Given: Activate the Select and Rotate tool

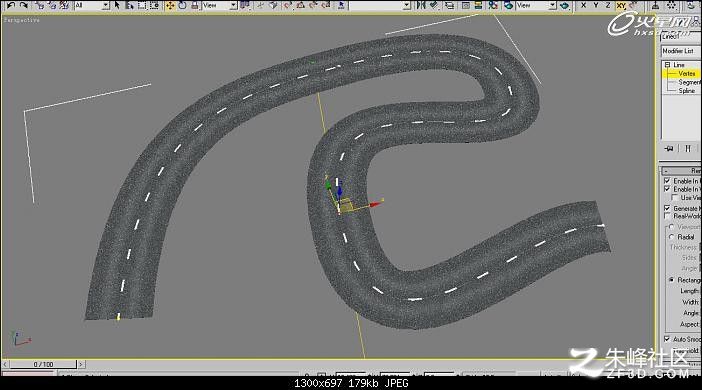Looking at the screenshot, I should pyautogui.click(x=183, y=5).
